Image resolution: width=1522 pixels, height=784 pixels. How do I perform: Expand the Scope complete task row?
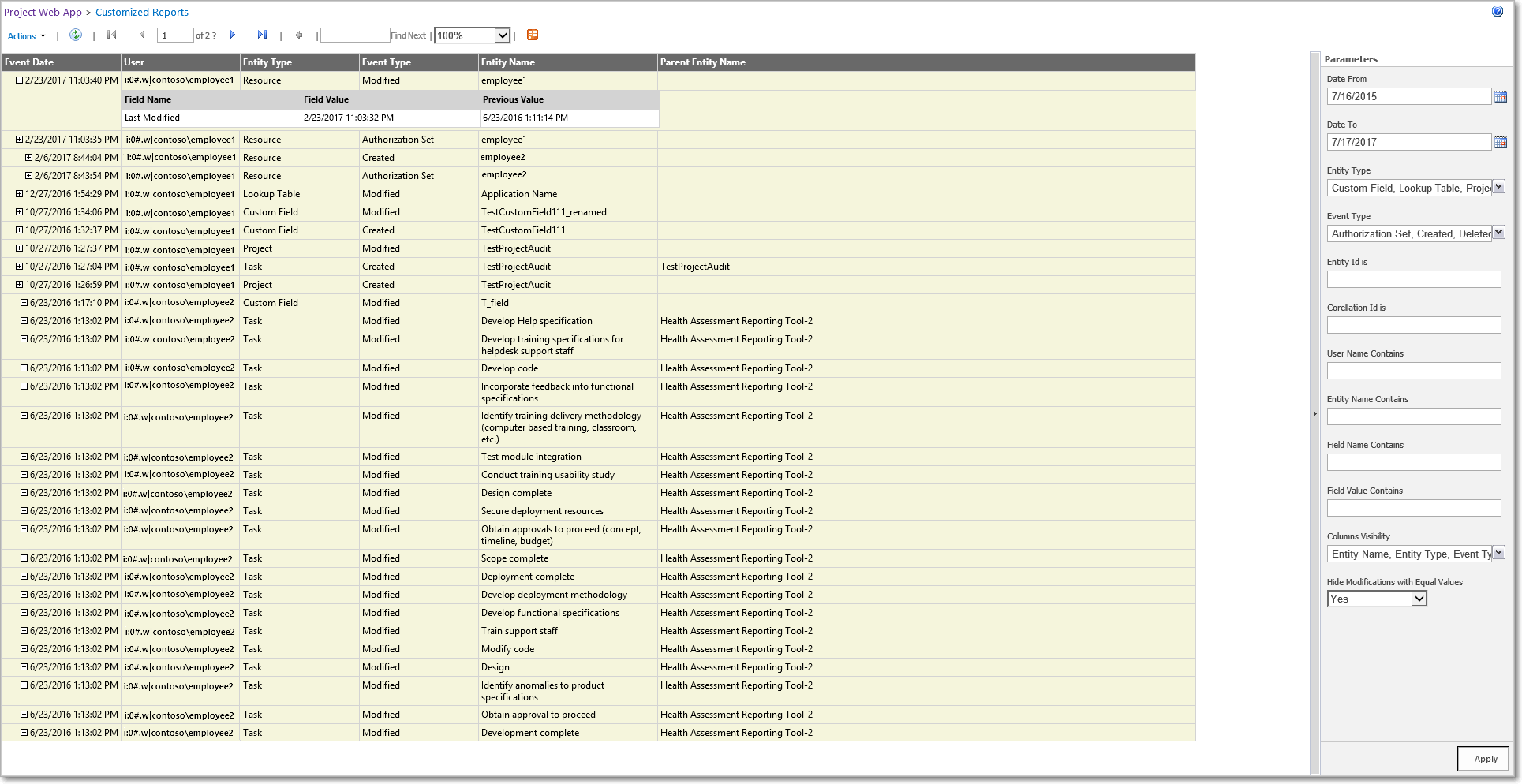tap(24, 558)
